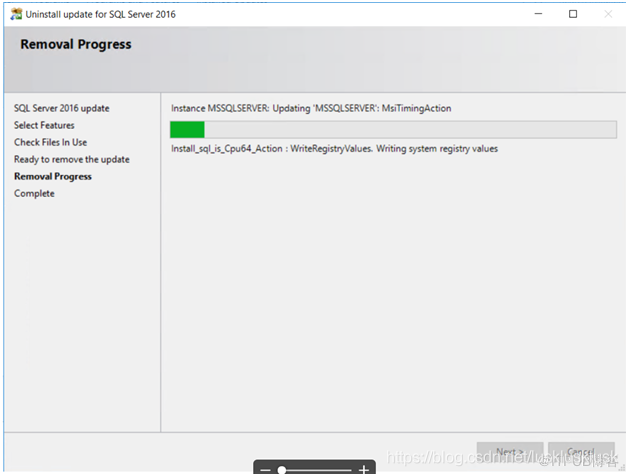Select the bold 'Removal Progress' sidebar step

click(53, 176)
